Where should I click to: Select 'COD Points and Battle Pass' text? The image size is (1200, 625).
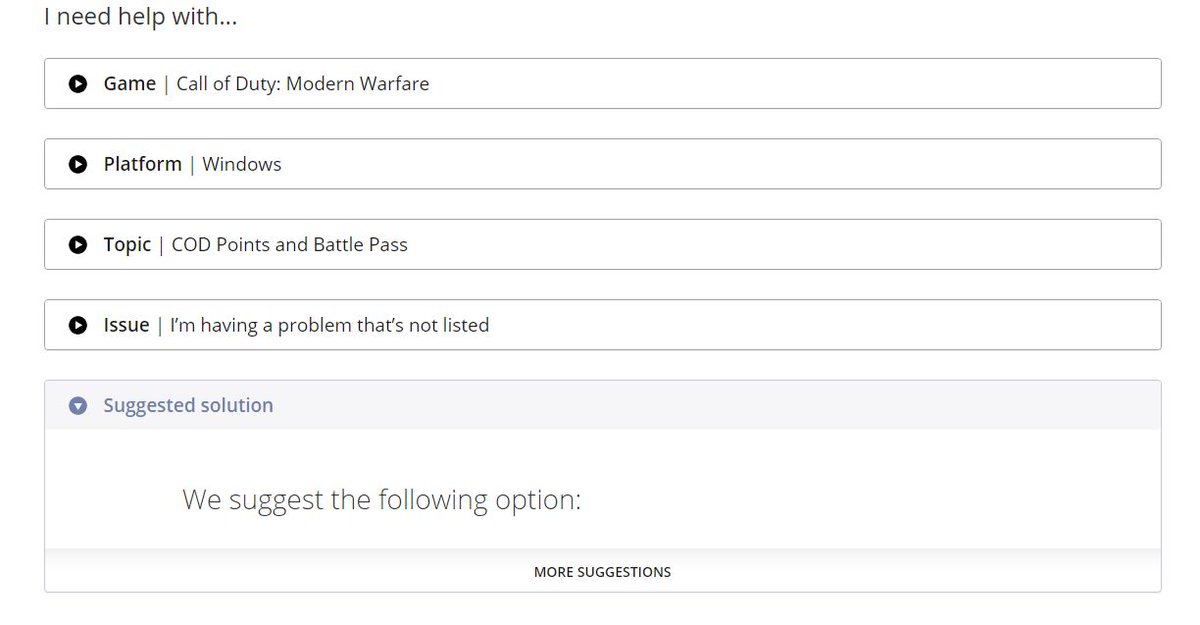click(290, 245)
